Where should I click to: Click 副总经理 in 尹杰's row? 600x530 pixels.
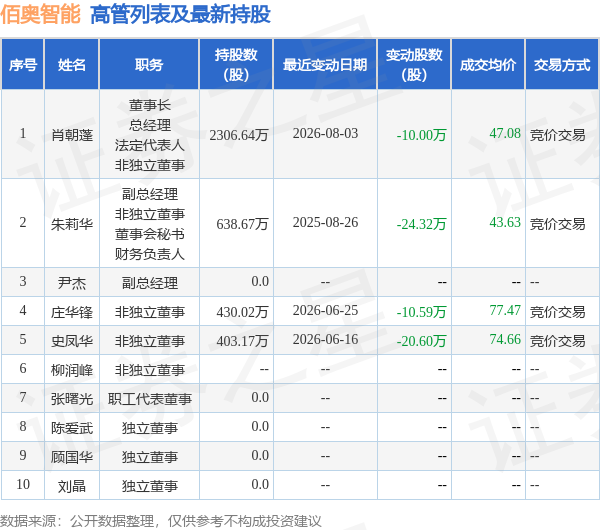150,283
